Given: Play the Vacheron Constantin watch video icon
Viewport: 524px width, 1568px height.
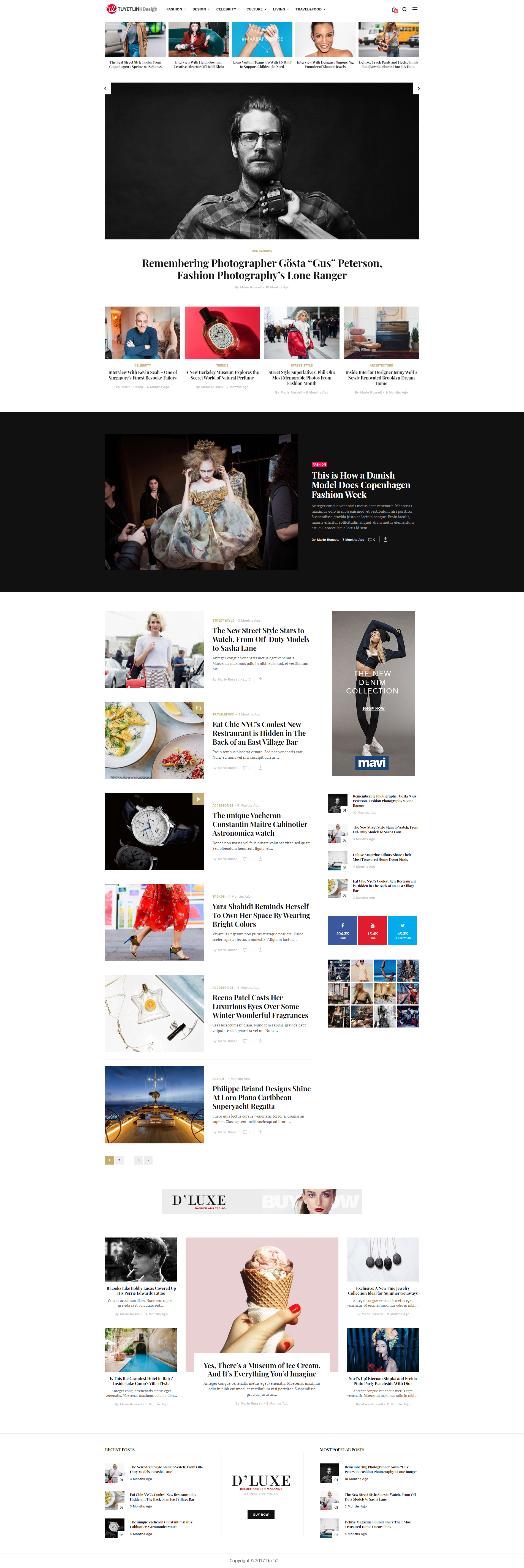Looking at the screenshot, I should point(198,799).
